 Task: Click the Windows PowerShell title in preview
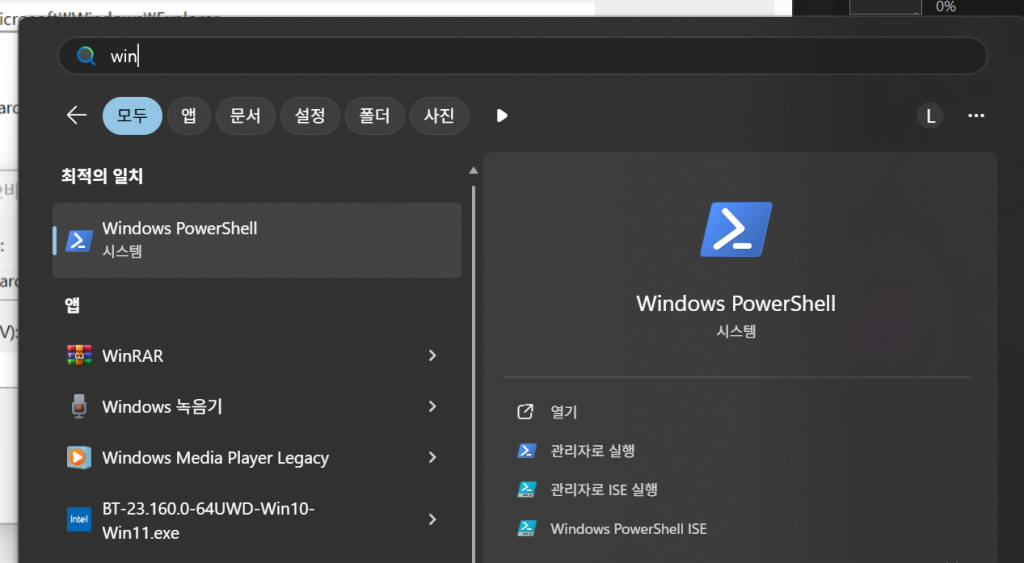pos(736,304)
